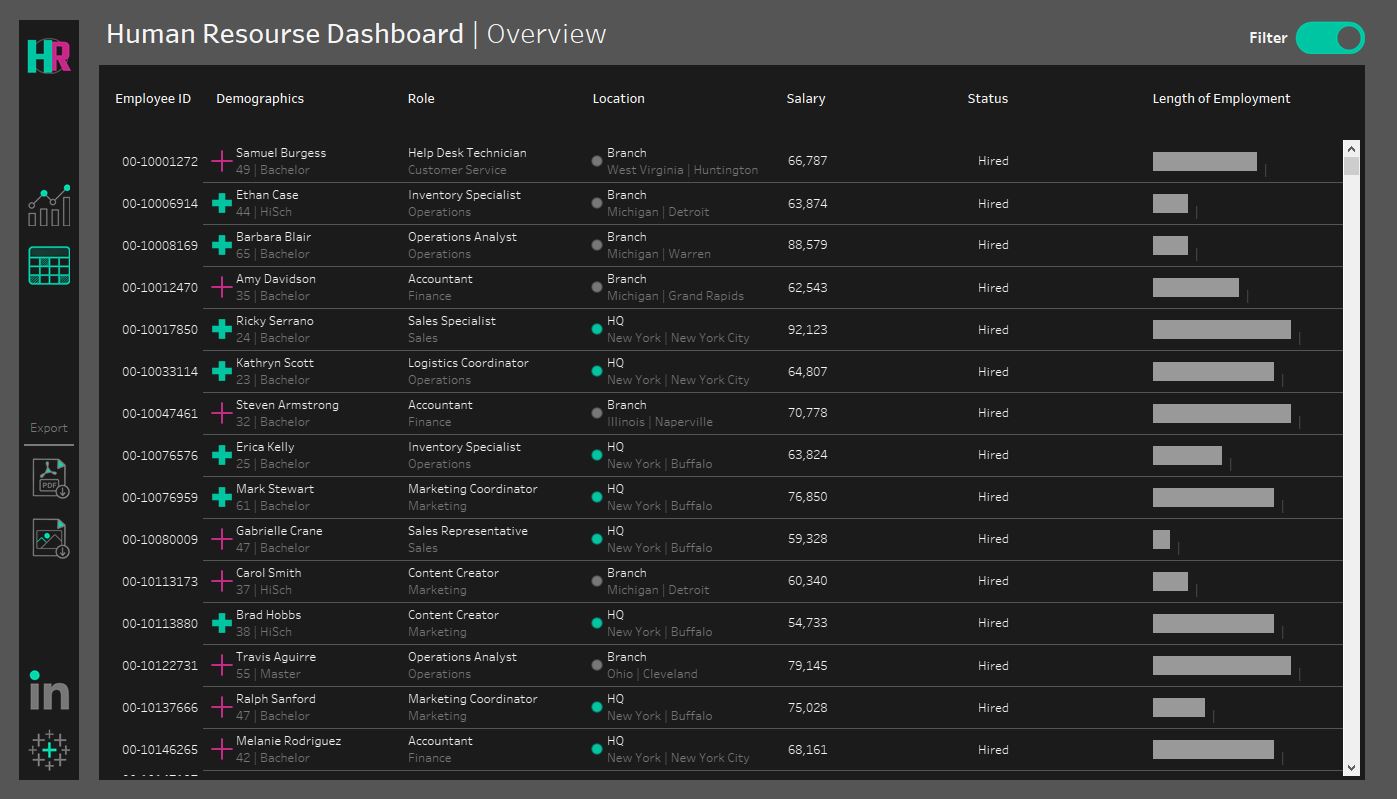Click Ethan Case's green plus icon

pyautogui.click(x=222, y=203)
